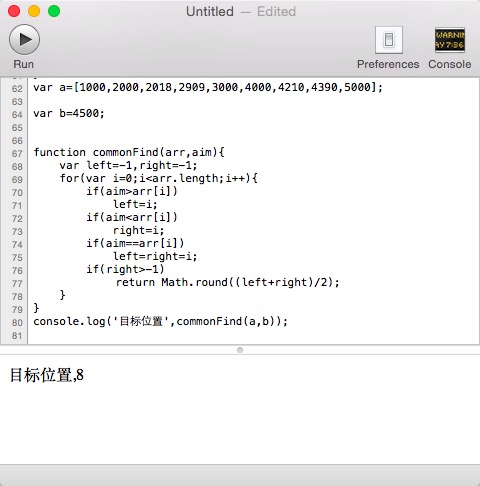Click the split-pane divider handle dot
This screenshot has width=480, height=486.
coord(240,350)
